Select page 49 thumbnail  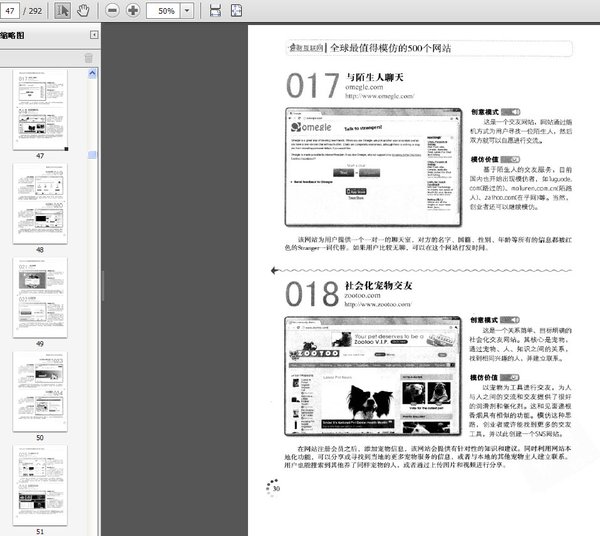[40, 298]
